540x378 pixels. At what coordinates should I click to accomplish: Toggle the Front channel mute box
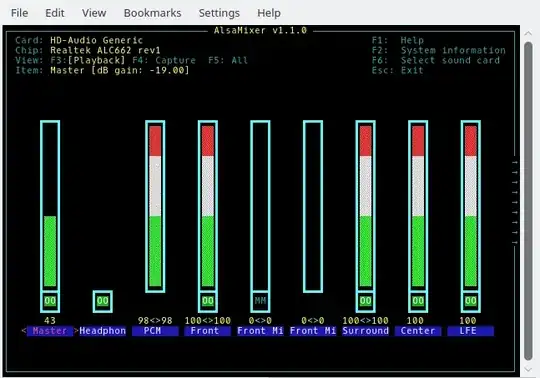pos(208,301)
